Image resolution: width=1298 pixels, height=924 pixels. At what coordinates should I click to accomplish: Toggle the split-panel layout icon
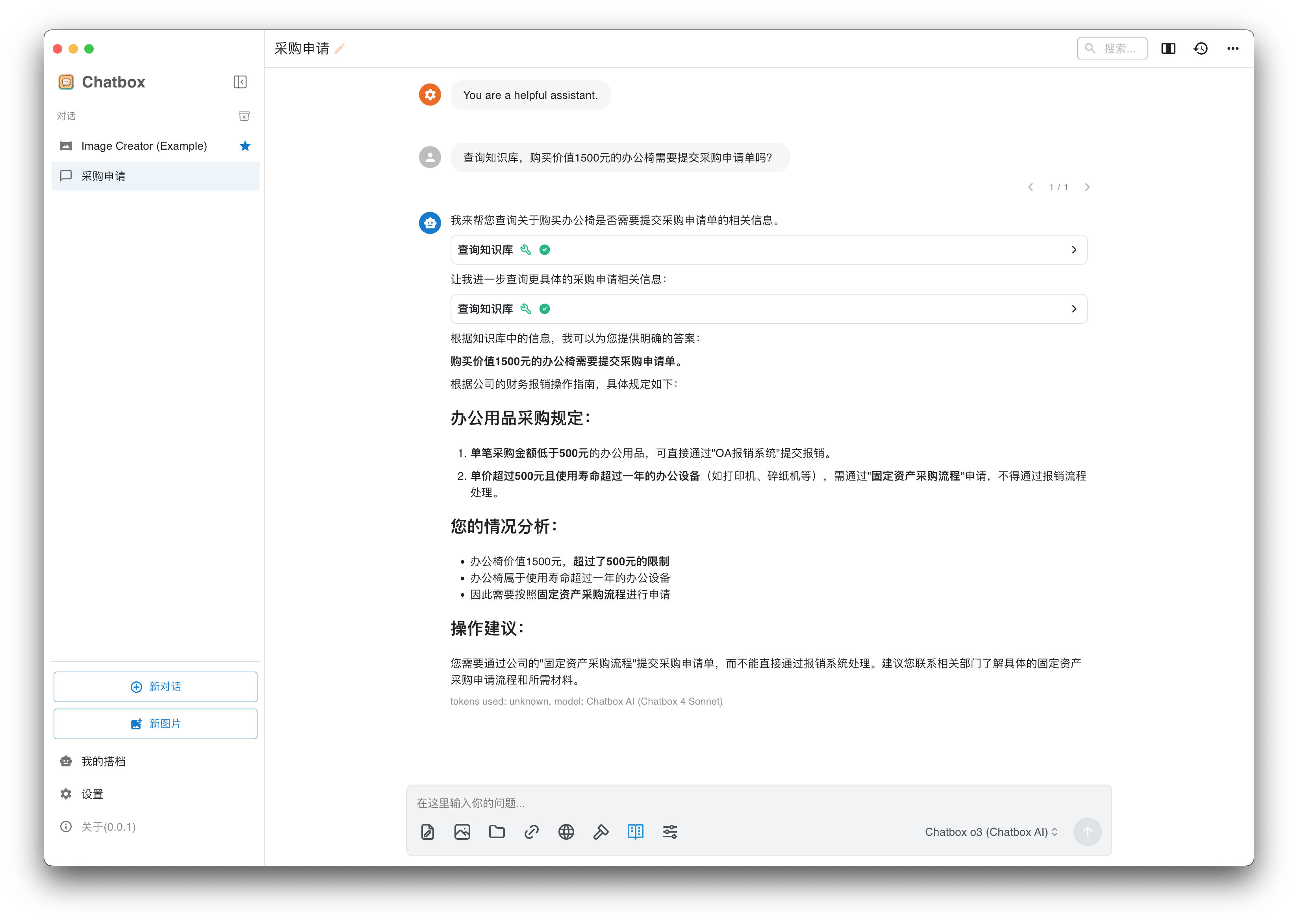click(1168, 49)
